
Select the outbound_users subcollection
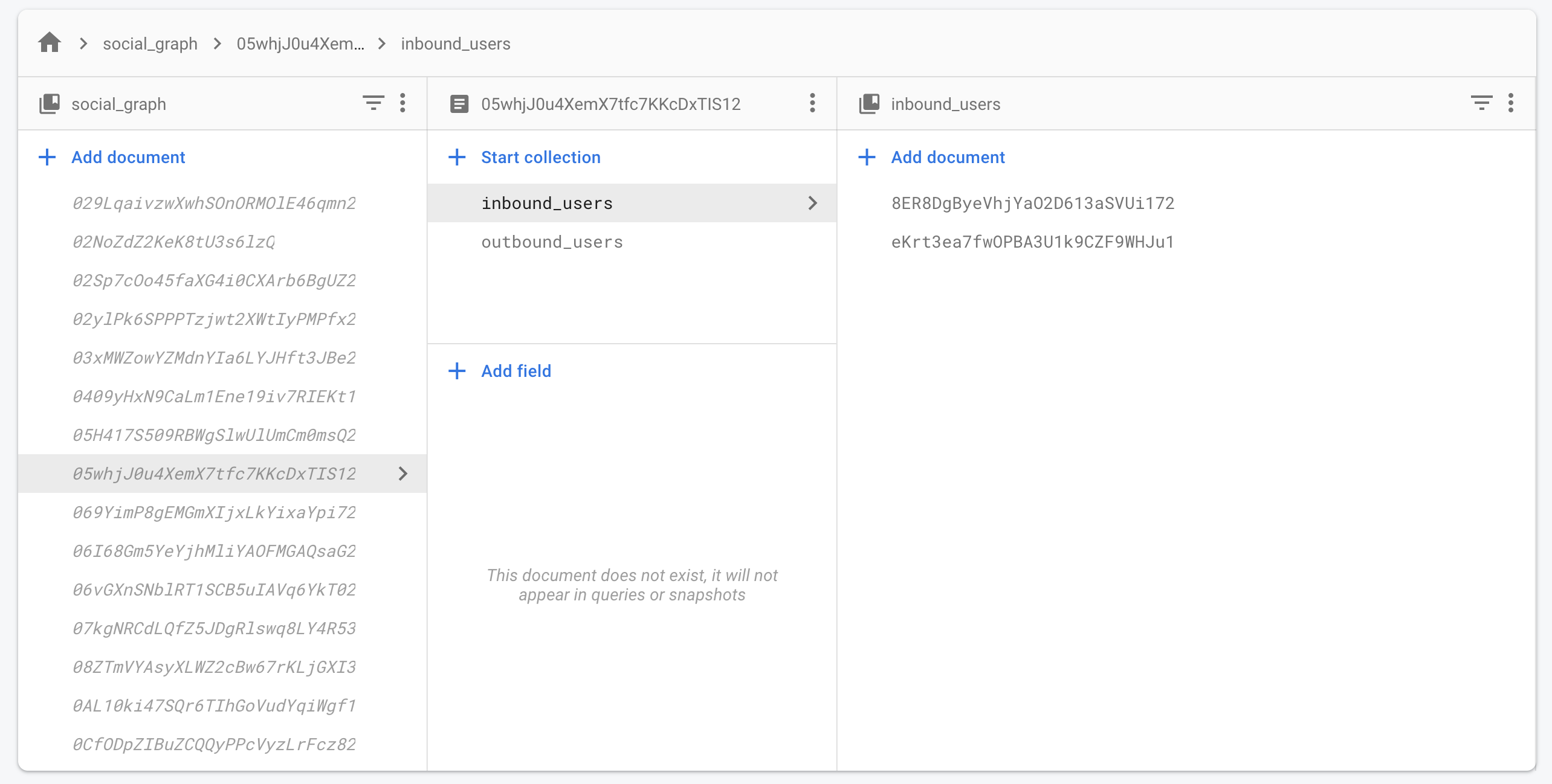[x=552, y=242]
